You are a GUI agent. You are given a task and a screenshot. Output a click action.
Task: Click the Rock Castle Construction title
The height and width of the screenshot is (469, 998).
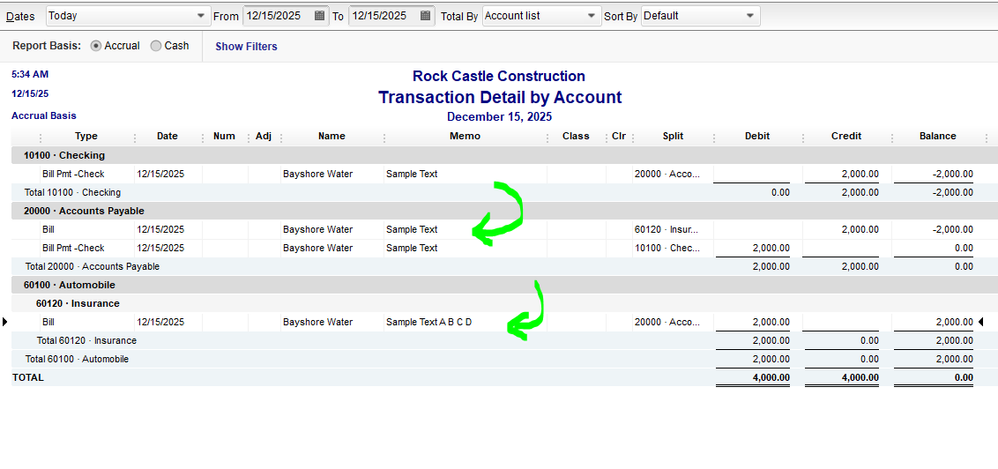click(499, 76)
